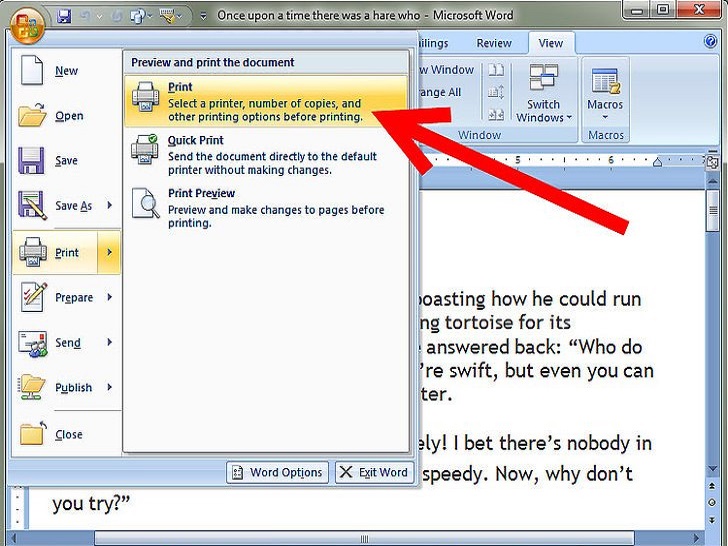Image resolution: width=728 pixels, height=546 pixels.
Task: Click the vertical scrollbar thumb
Action: coord(713,210)
